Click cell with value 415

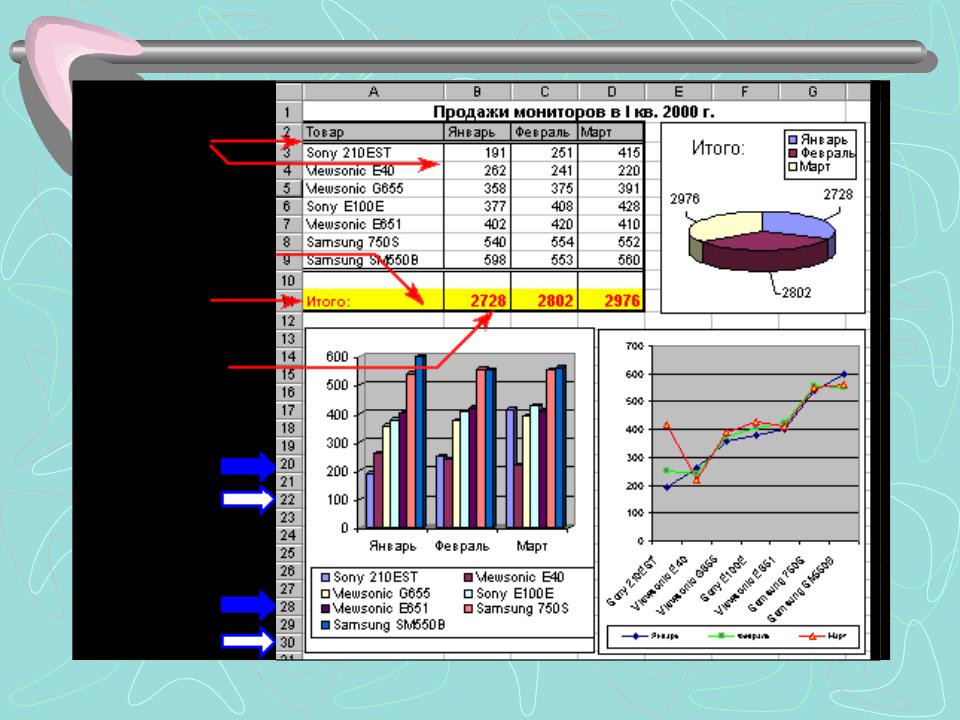coord(611,152)
